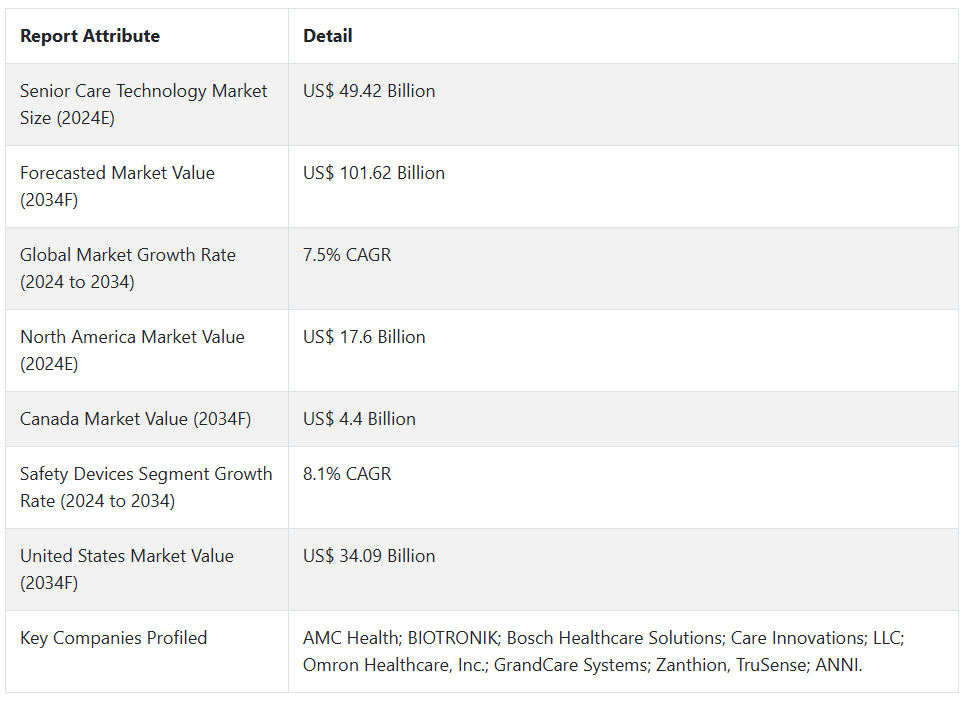Select Forecasted Market Value (2034F) cell
The image size is (965, 701).
pos(147,186)
